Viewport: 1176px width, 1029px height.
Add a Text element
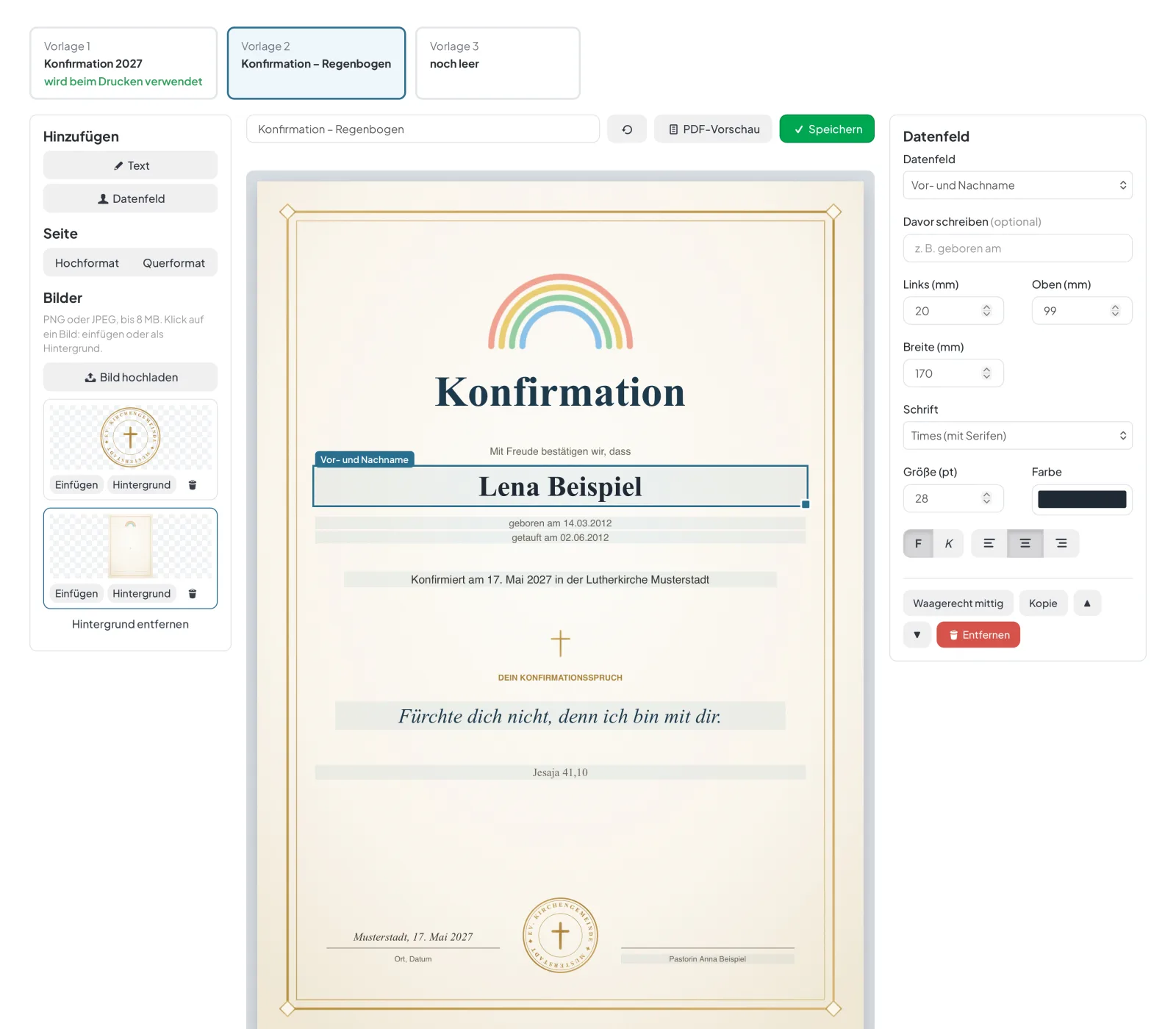coord(130,165)
